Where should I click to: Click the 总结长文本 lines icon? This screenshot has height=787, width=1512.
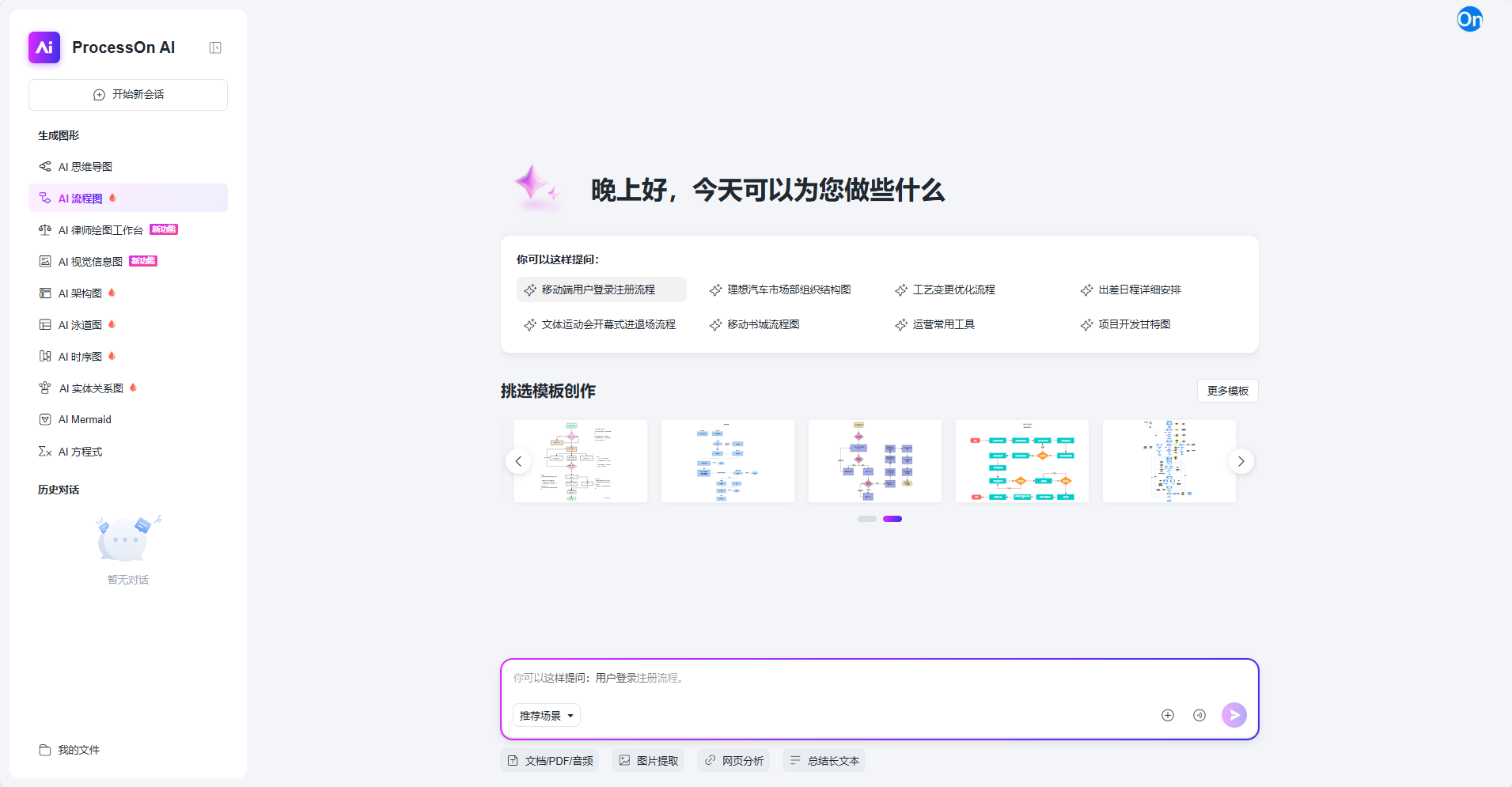coord(795,760)
